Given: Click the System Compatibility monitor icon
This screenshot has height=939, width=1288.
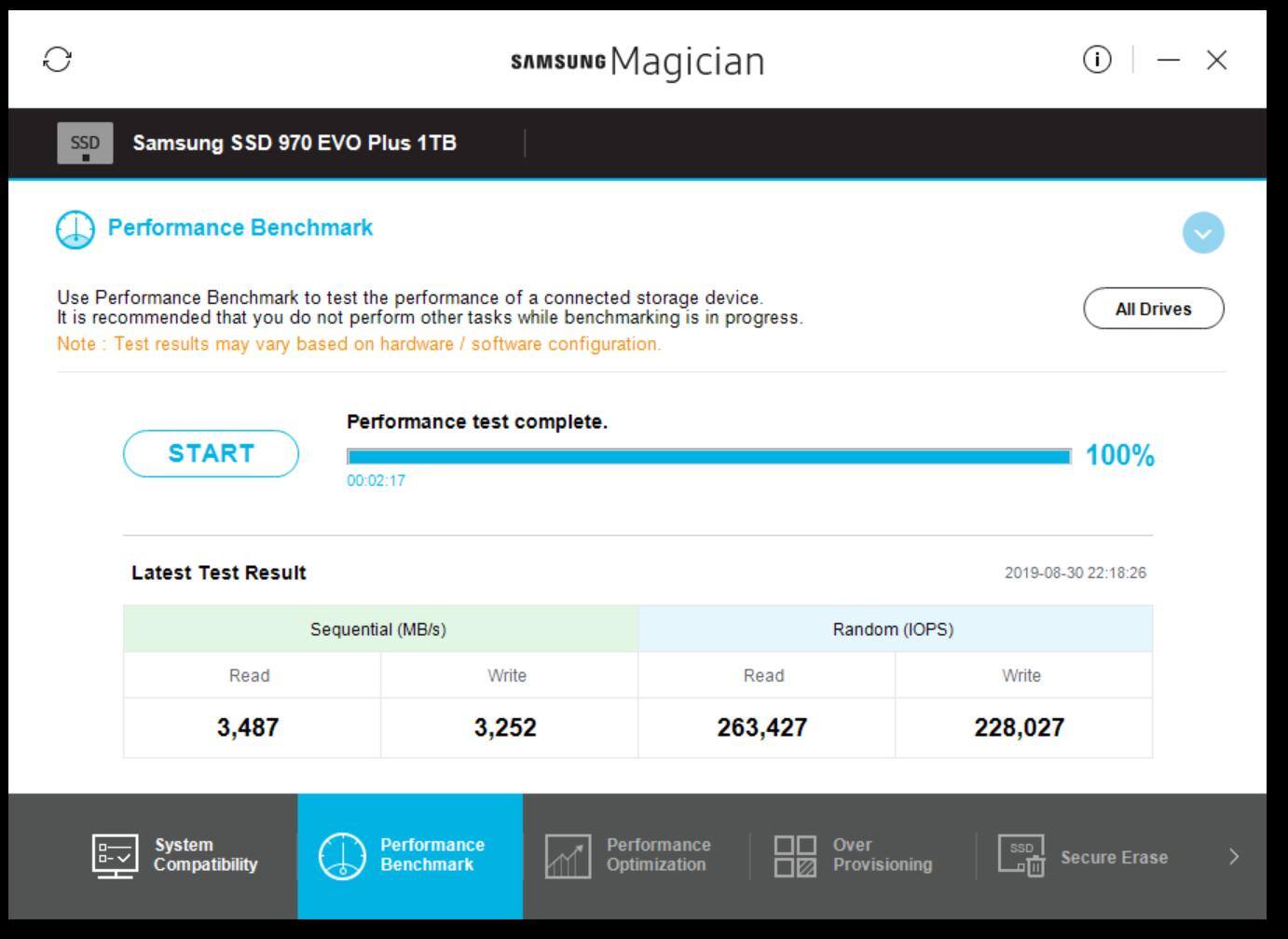Looking at the screenshot, I should (116, 855).
